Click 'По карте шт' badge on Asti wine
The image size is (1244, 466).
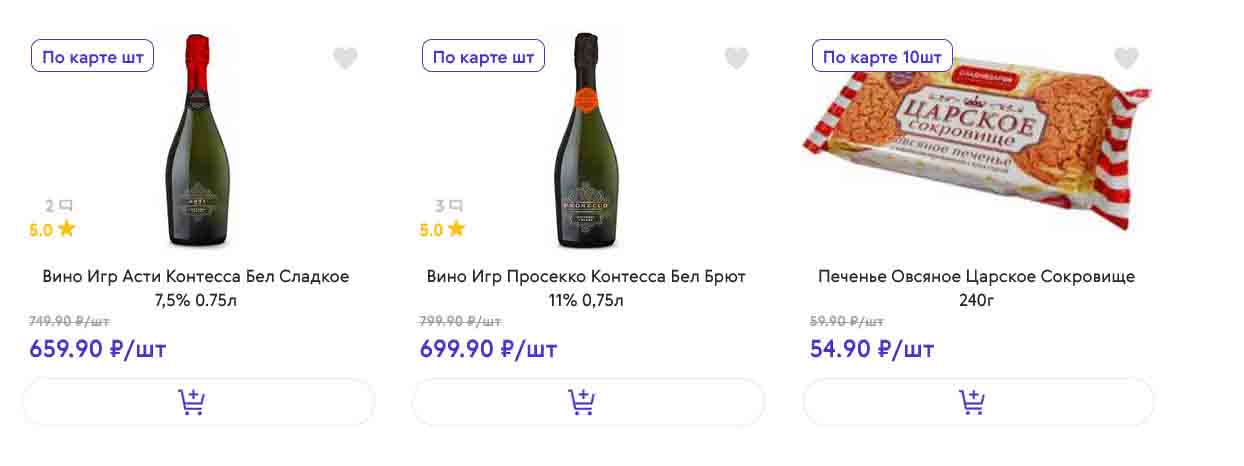point(93,57)
